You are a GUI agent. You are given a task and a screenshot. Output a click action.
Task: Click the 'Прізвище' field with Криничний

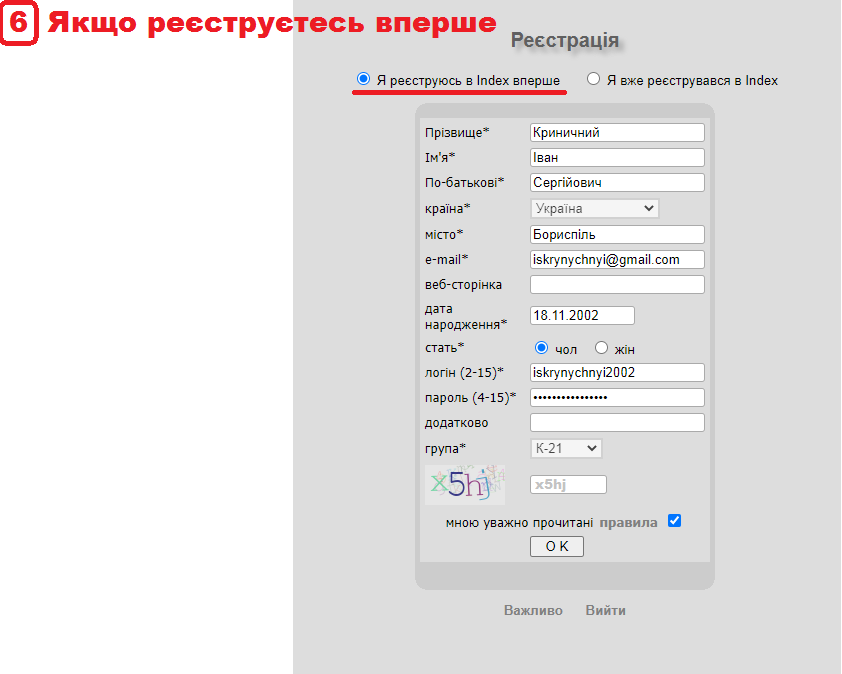617,132
